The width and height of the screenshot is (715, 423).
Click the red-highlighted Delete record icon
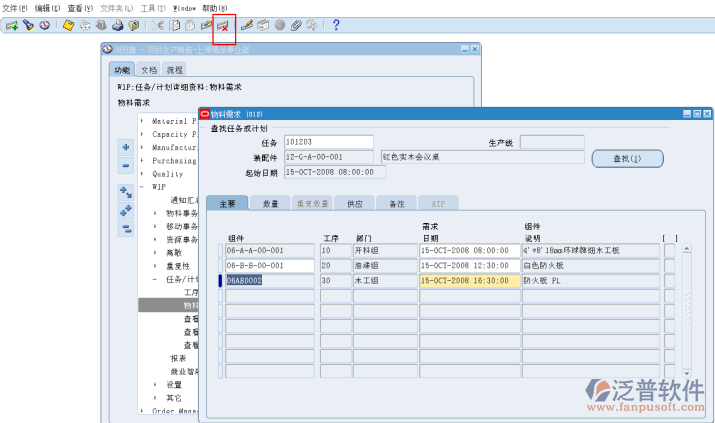click(x=222, y=25)
